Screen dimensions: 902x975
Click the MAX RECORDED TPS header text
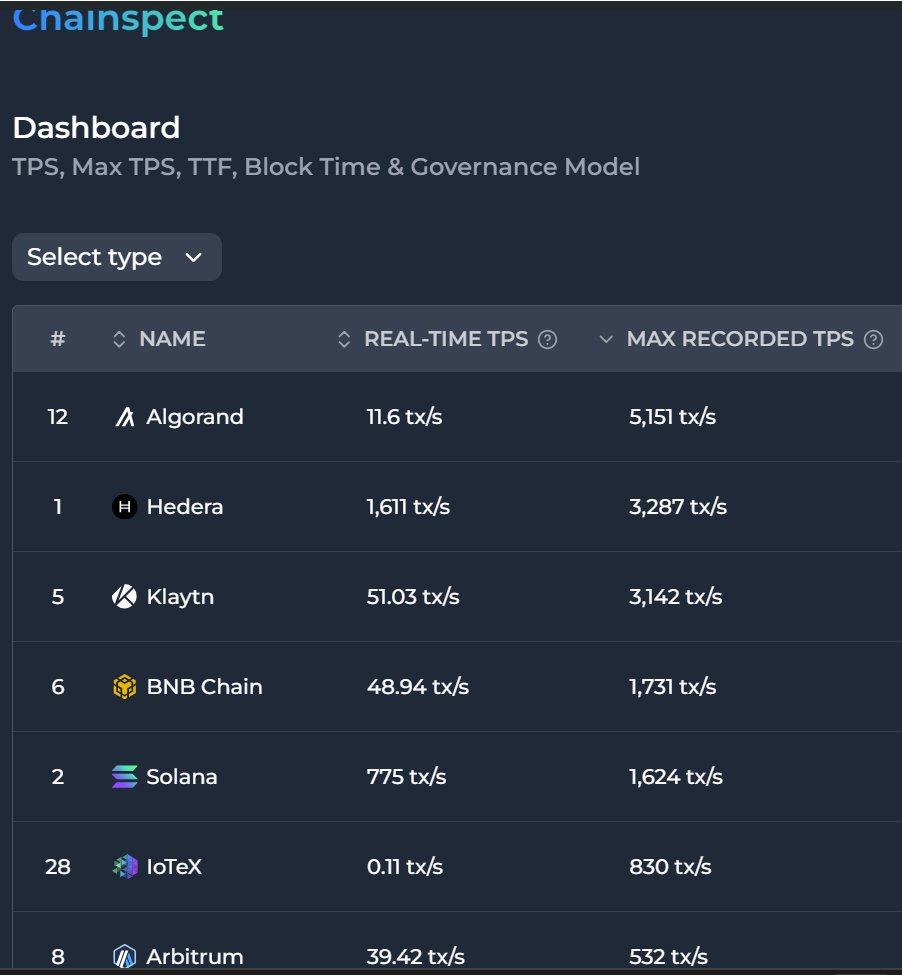click(x=740, y=339)
